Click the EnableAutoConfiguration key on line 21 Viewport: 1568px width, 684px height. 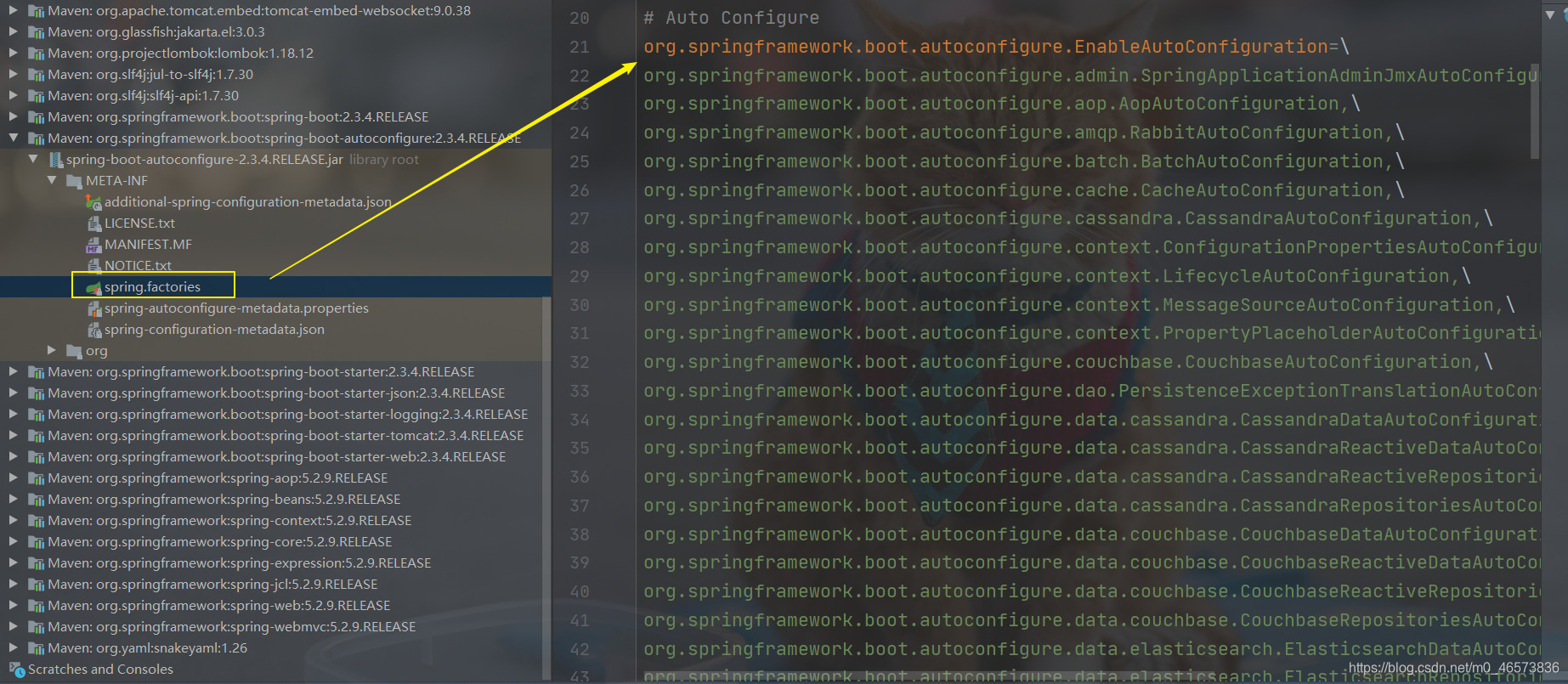986,47
